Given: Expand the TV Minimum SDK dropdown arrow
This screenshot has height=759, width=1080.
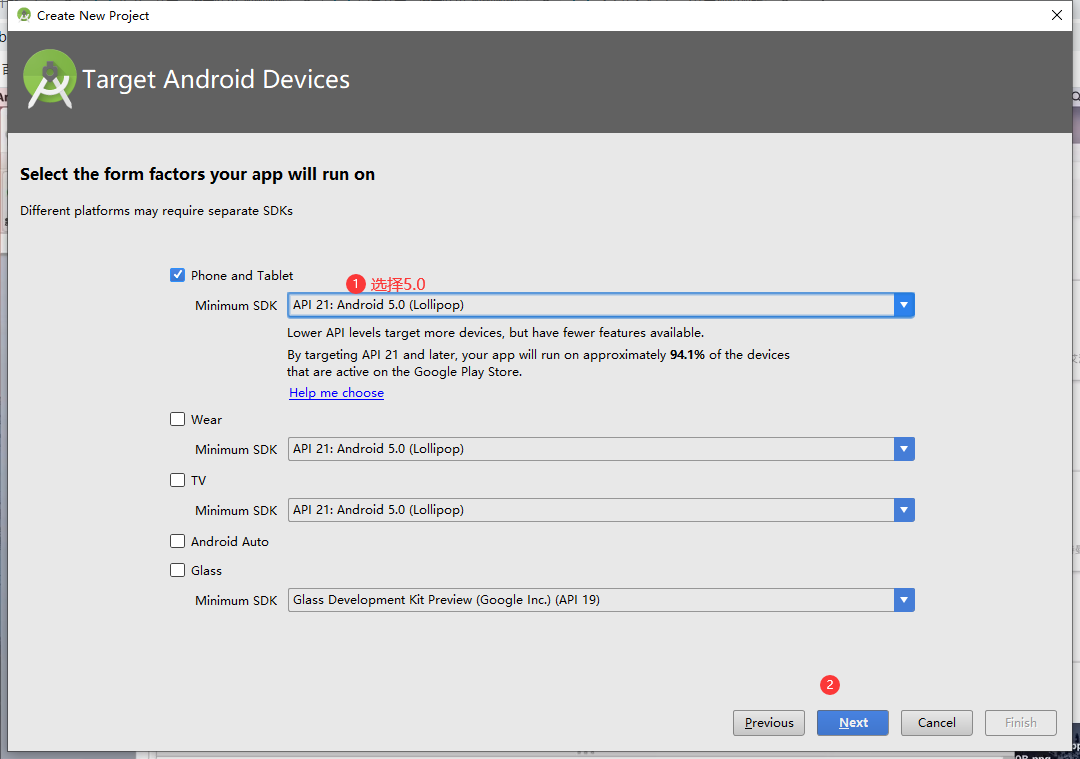Looking at the screenshot, I should pyautogui.click(x=904, y=510).
